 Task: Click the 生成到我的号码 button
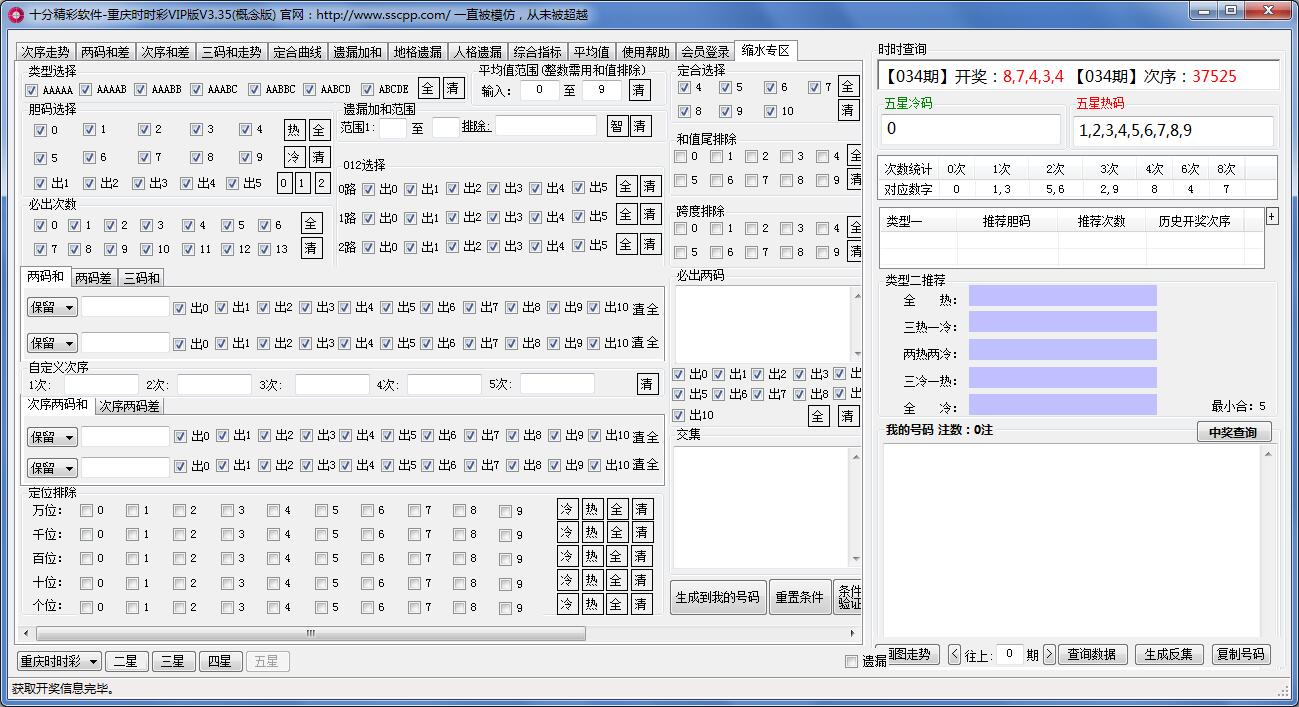coord(718,597)
